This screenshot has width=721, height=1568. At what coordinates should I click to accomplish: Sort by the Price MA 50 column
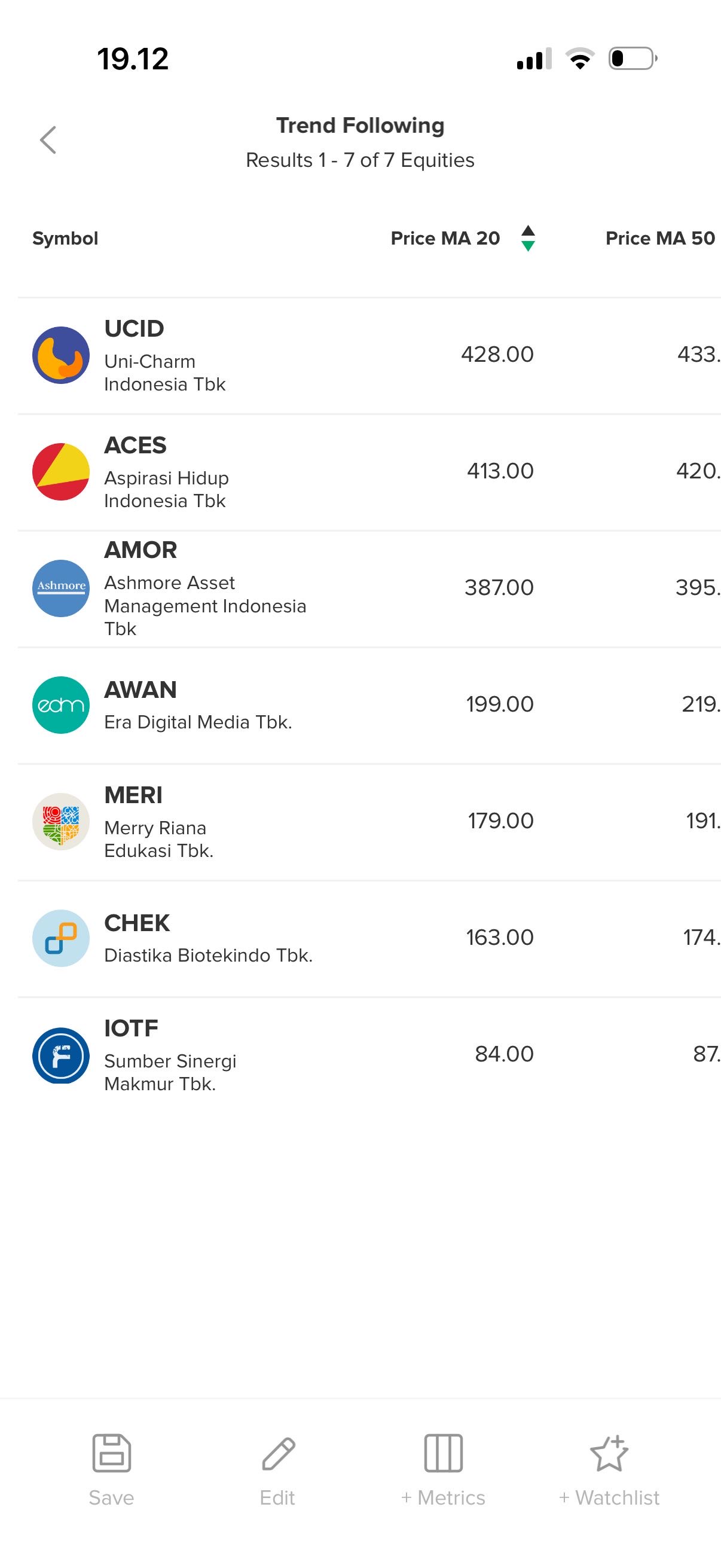(x=659, y=238)
